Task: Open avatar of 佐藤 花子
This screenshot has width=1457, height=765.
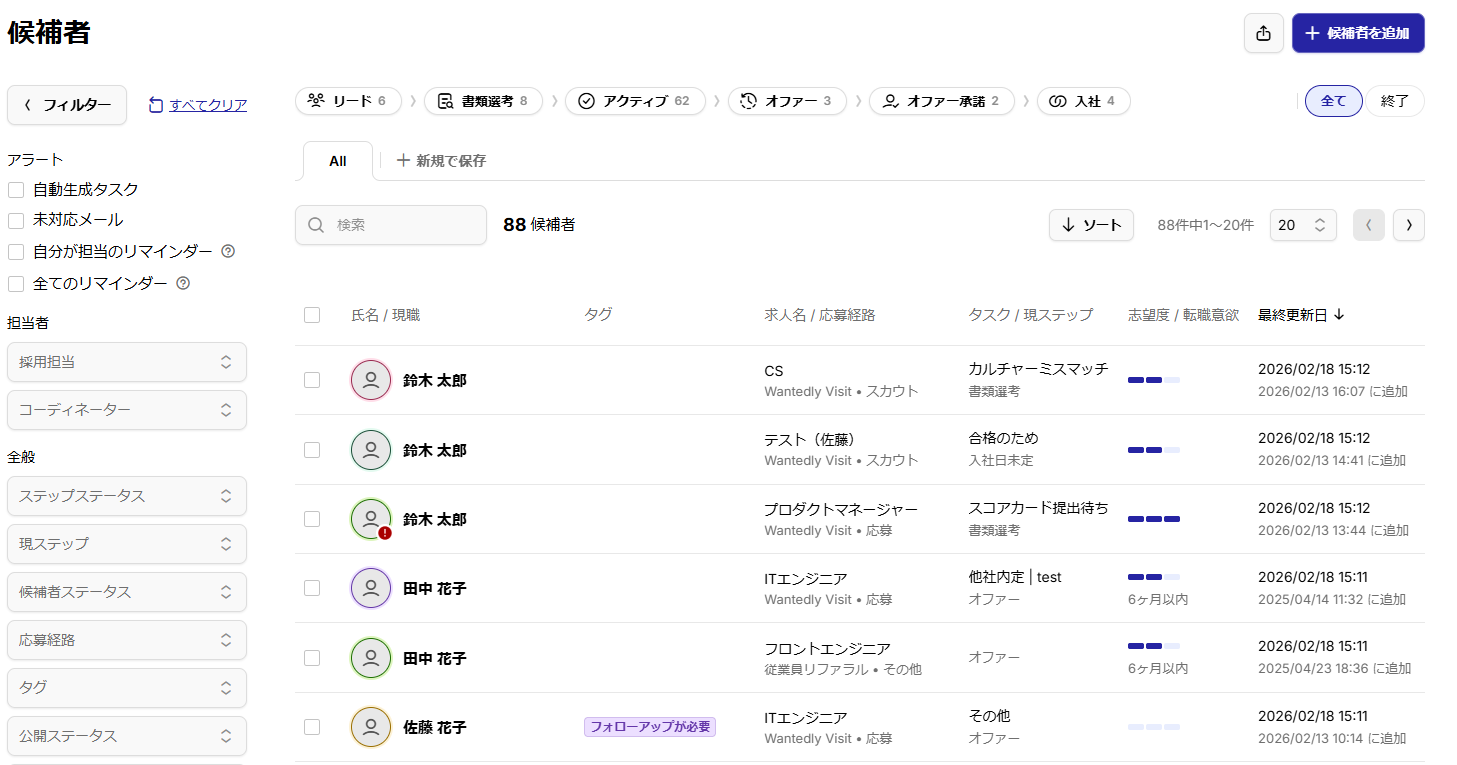Action: 371,727
